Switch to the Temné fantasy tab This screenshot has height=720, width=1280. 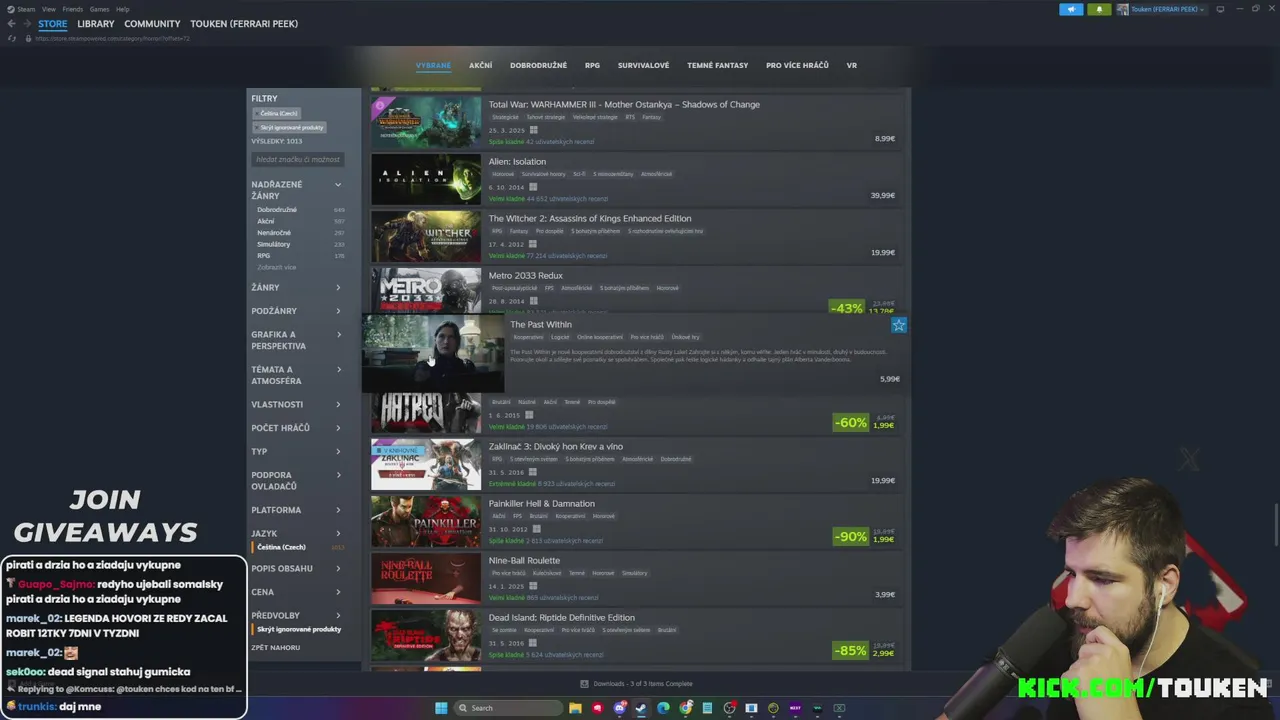[717, 65]
